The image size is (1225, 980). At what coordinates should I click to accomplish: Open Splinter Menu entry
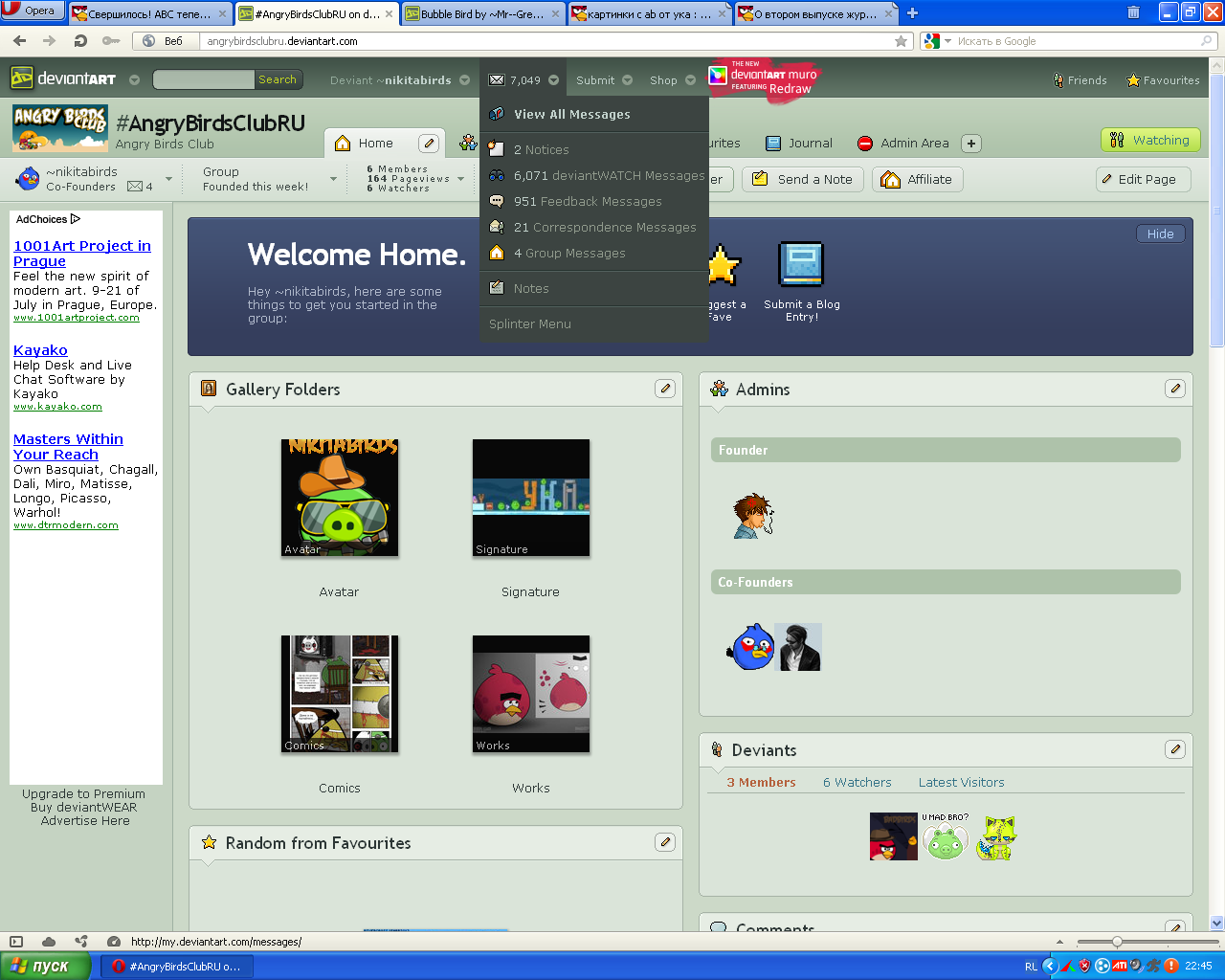pyautogui.click(x=594, y=323)
